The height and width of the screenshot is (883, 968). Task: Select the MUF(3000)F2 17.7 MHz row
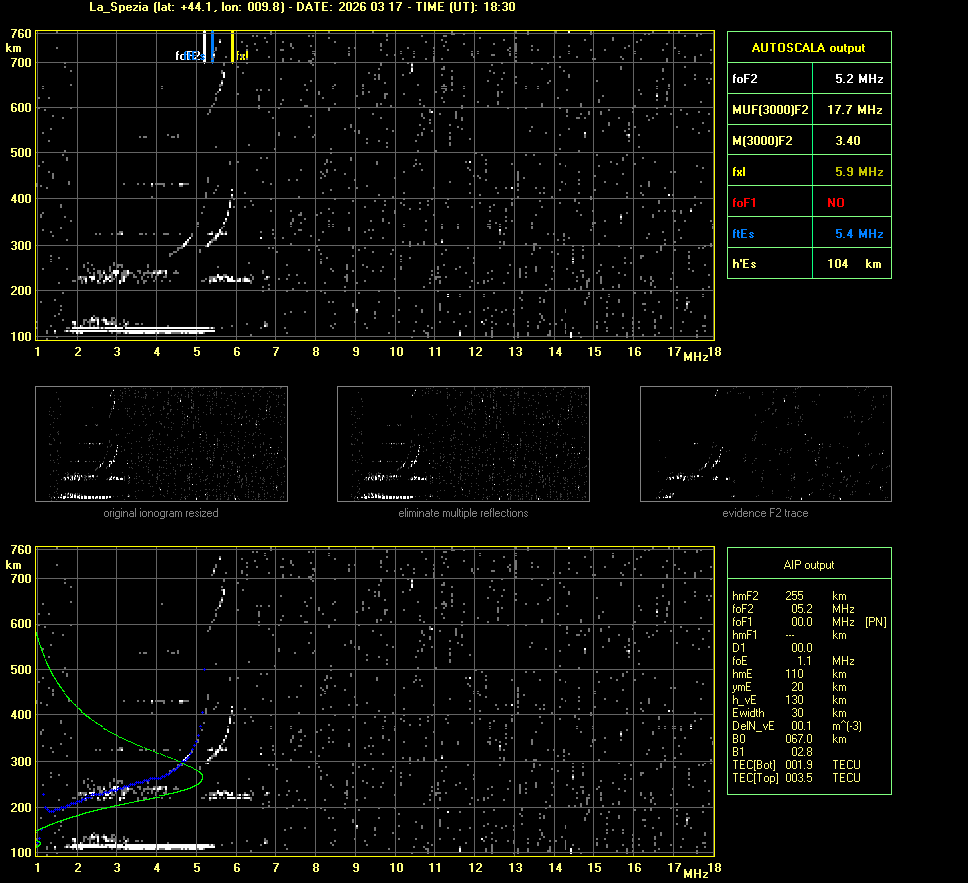[808, 109]
